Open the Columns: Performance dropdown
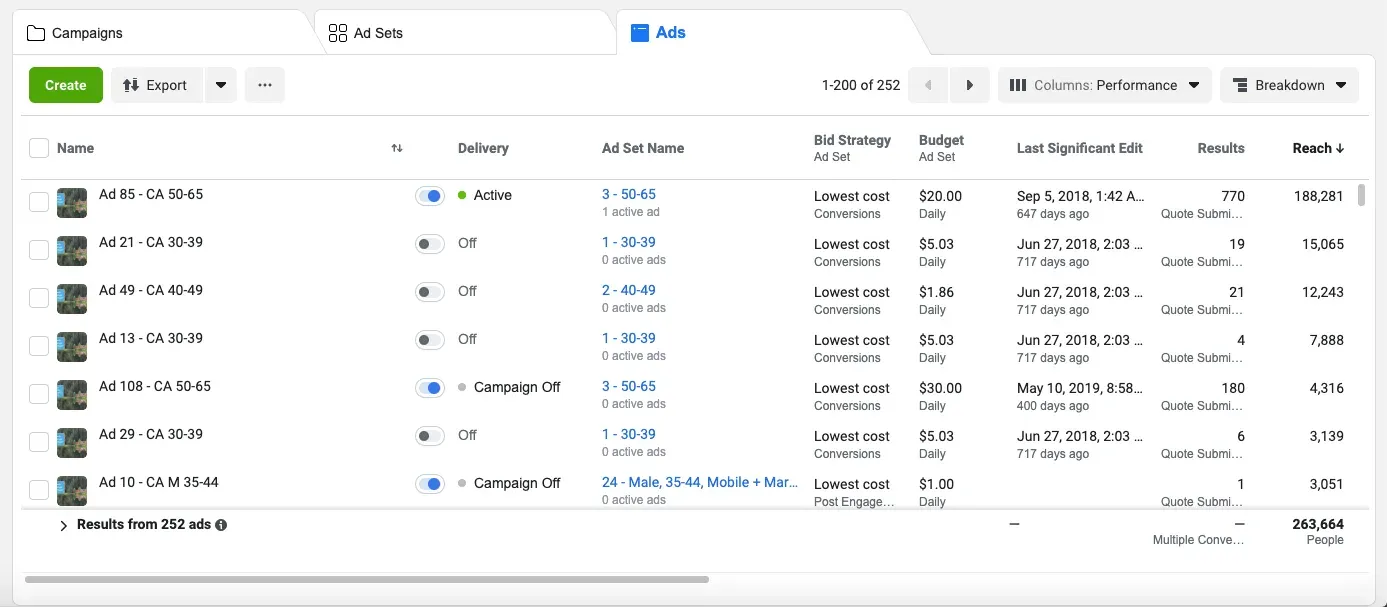 [x=1104, y=85]
